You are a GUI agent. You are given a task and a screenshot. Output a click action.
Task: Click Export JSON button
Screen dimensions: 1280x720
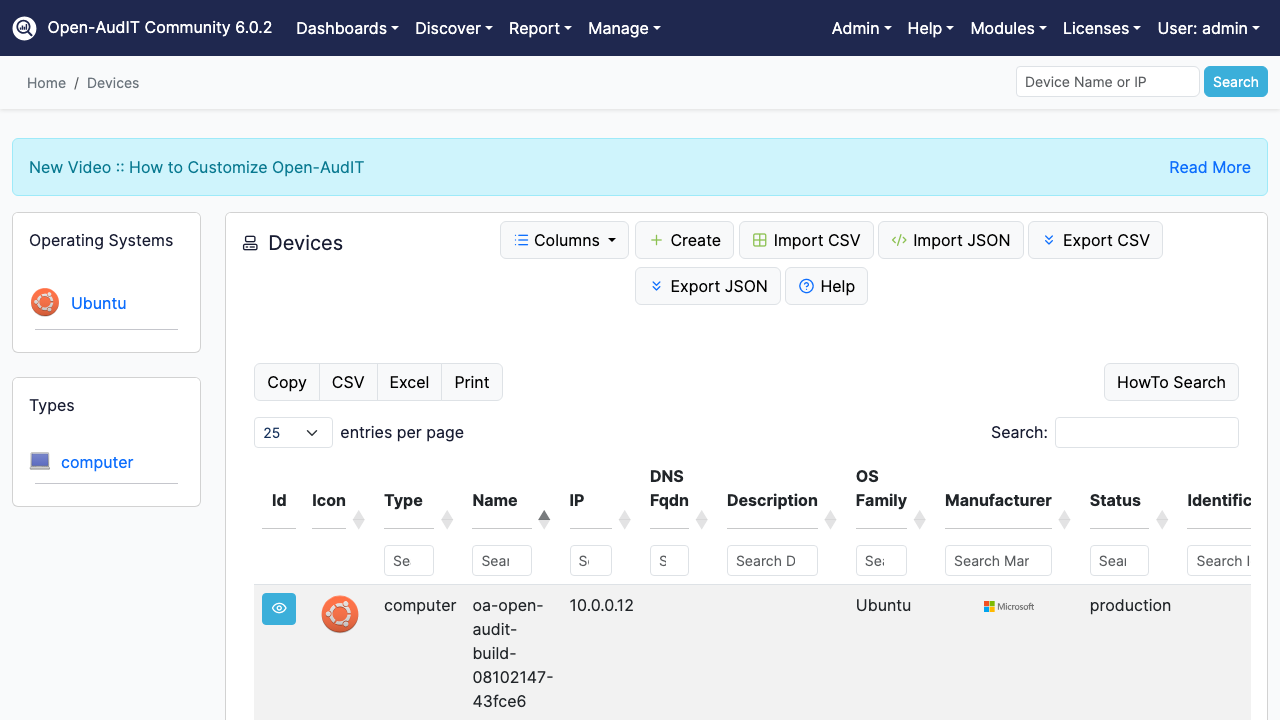click(708, 286)
